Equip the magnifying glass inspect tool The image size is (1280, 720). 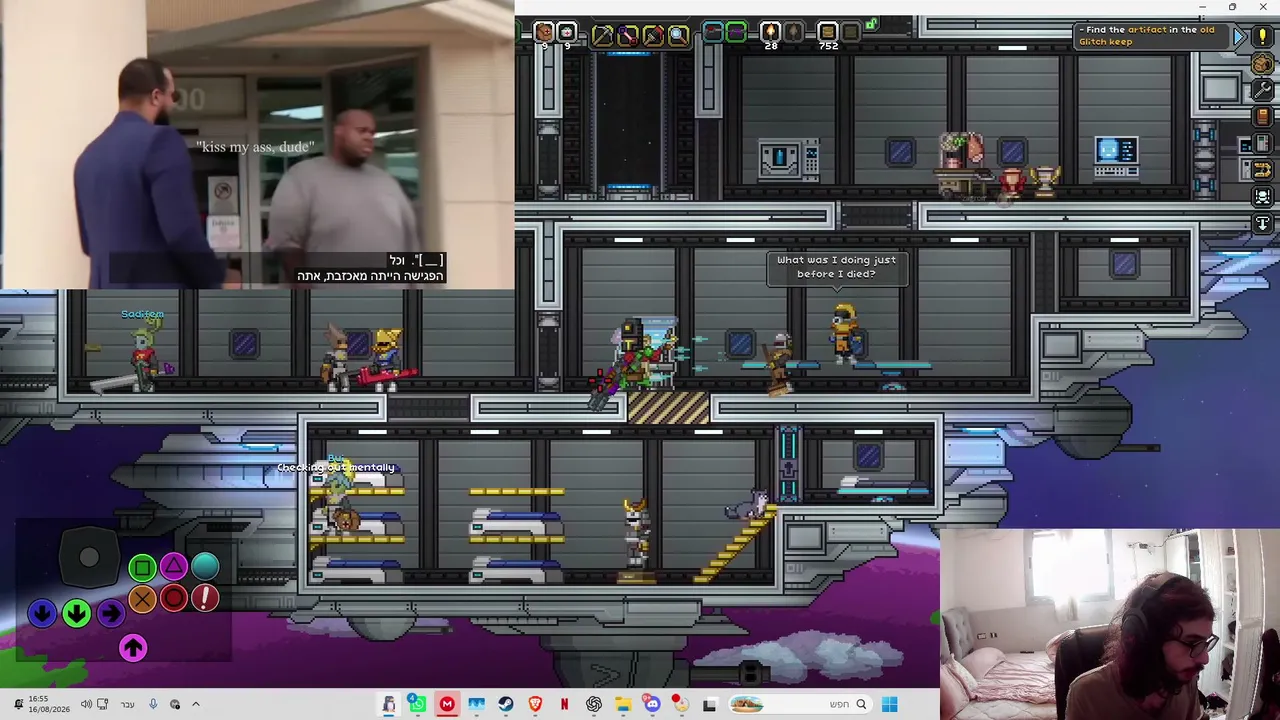678,35
